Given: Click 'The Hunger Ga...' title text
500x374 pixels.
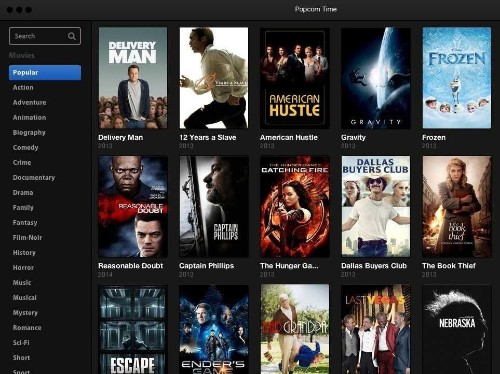Looking at the screenshot, I should point(289,266).
